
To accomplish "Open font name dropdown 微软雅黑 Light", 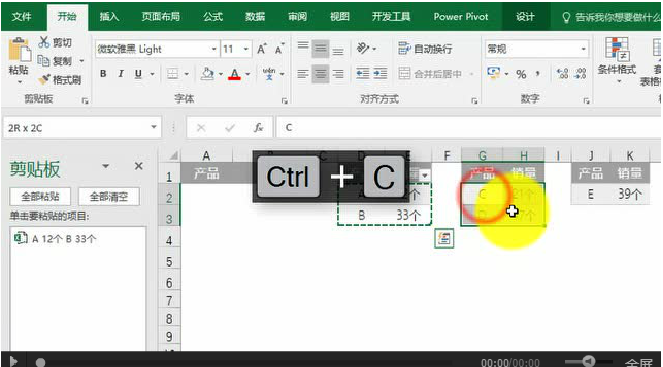I will pos(214,49).
